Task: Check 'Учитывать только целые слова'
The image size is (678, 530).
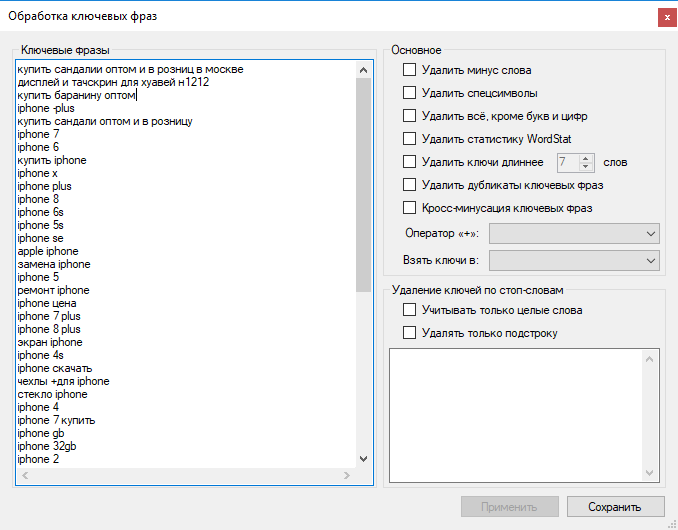Action: (x=409, y=311)
